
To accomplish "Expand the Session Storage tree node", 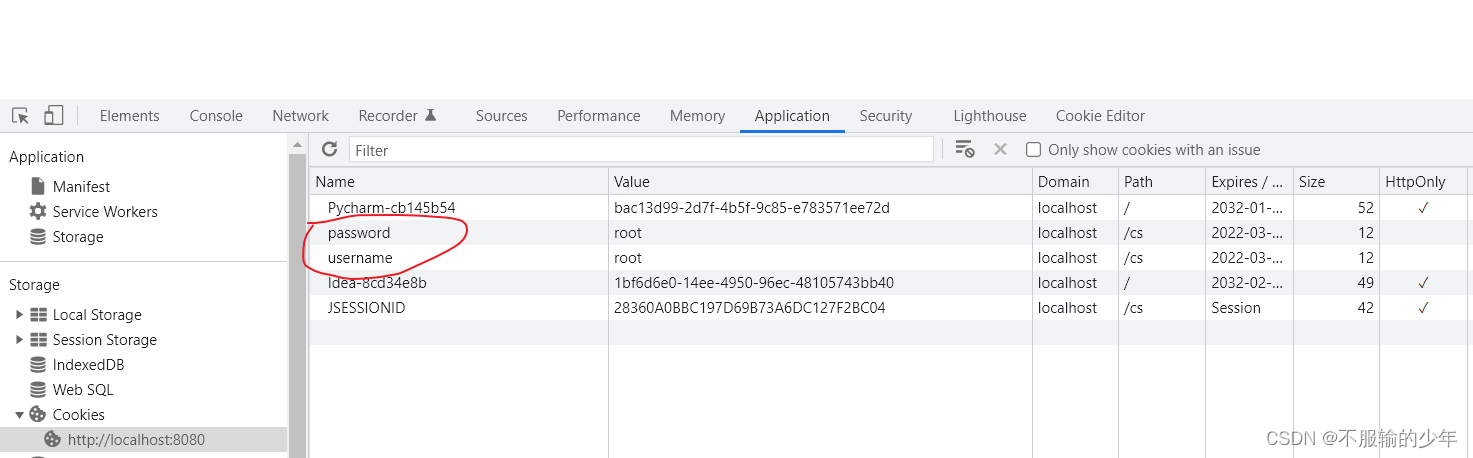I will click(18, 340).
